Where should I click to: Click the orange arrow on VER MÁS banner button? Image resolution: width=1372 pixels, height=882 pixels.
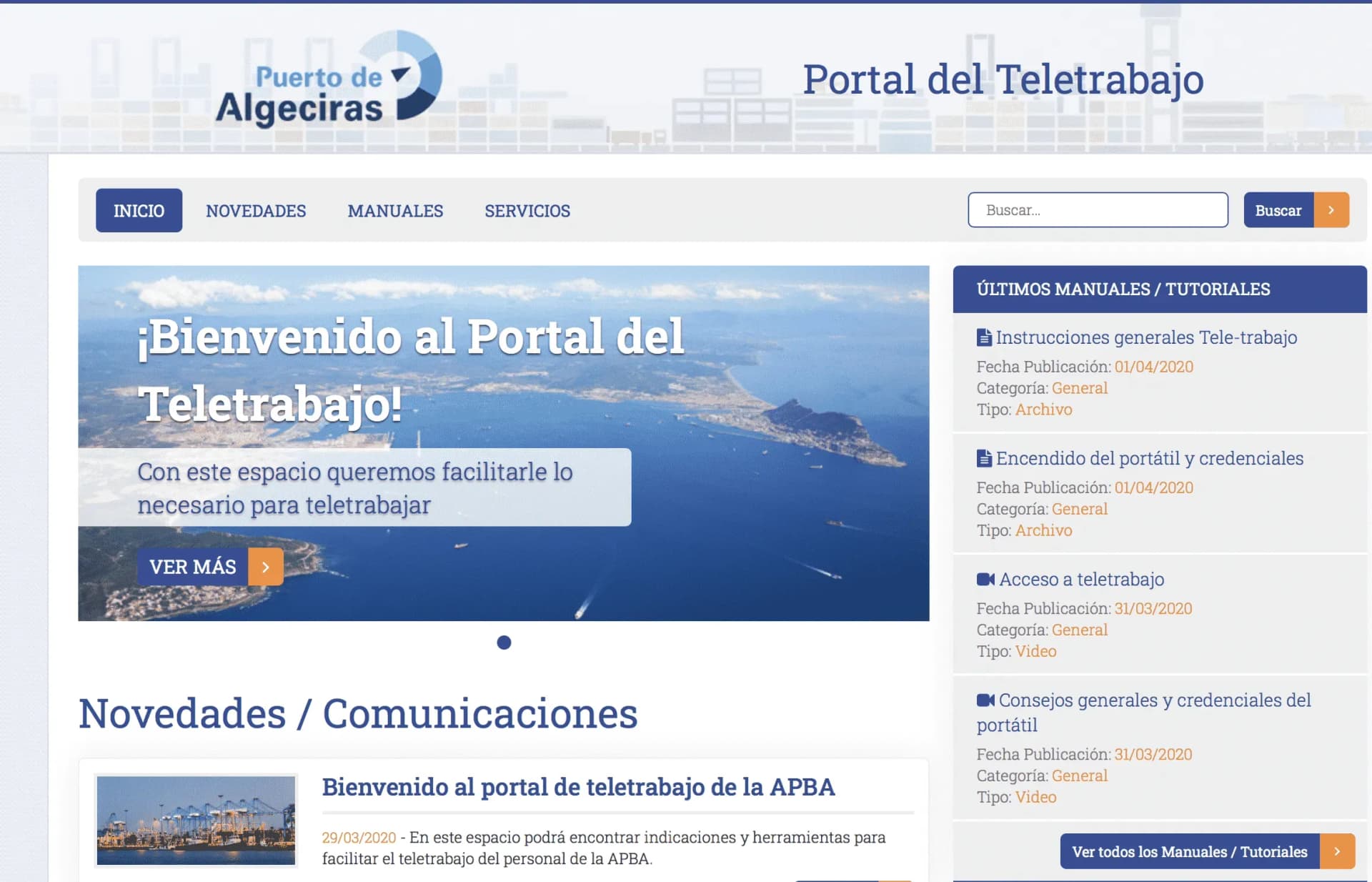(266, 567)
